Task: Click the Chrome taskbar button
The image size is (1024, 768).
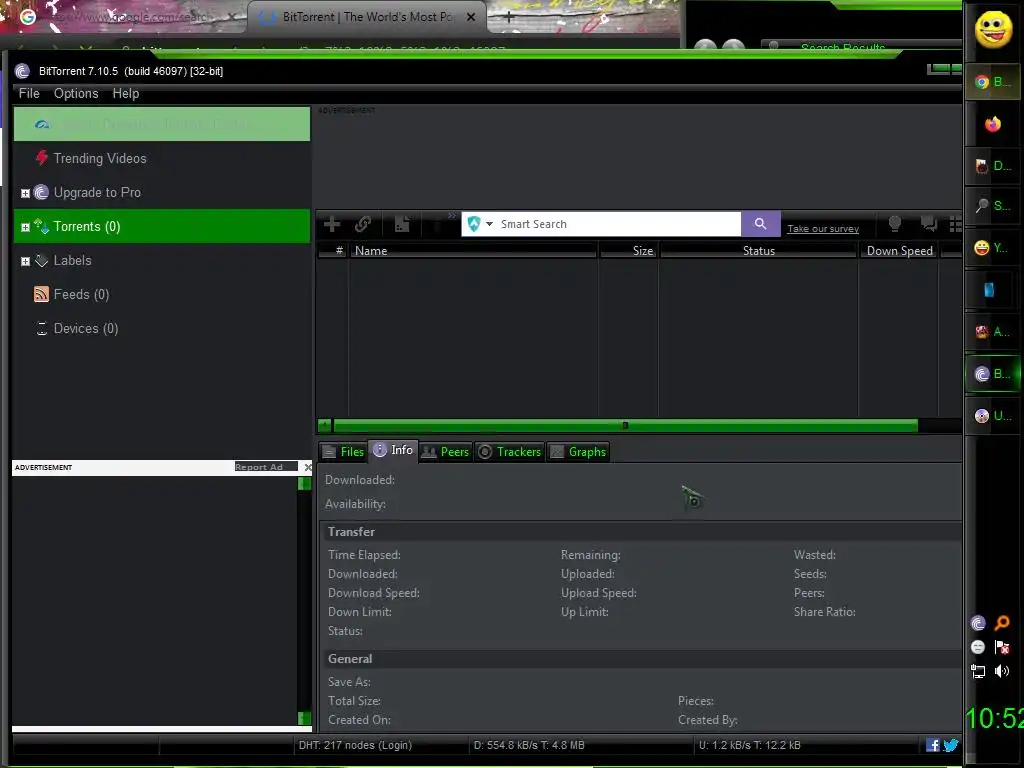Action: (x=993, y=82)
